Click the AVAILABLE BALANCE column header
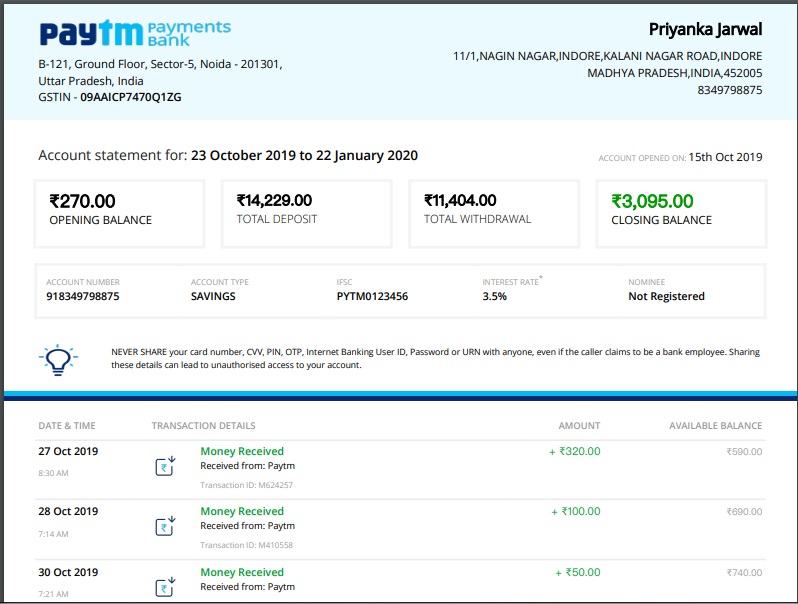This screenshot has width=798, height=604. click(716, 425)
